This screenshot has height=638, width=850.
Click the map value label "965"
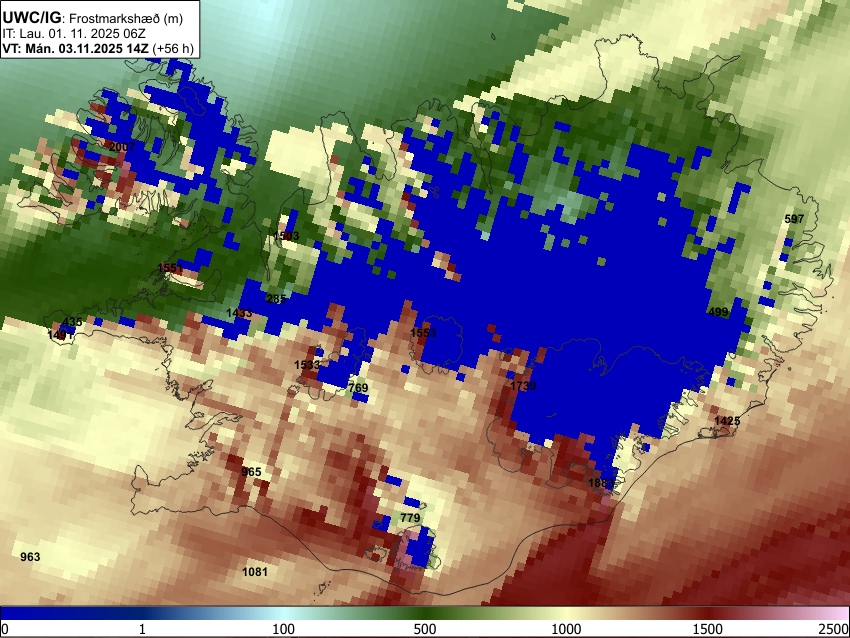(x=251, y=472)
